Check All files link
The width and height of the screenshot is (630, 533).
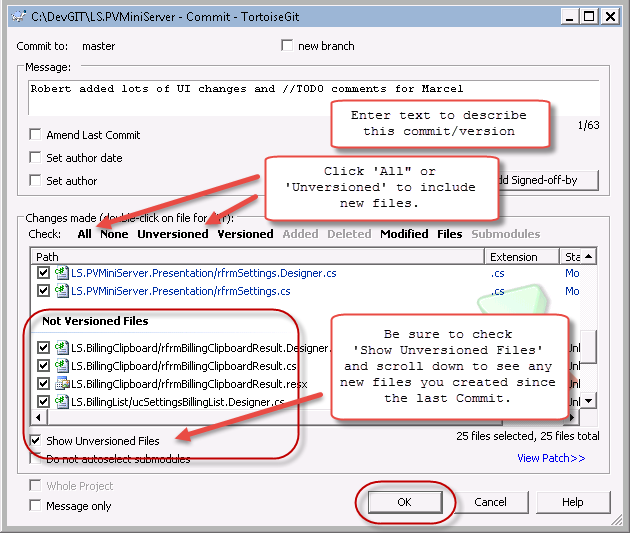coord(85,234)
